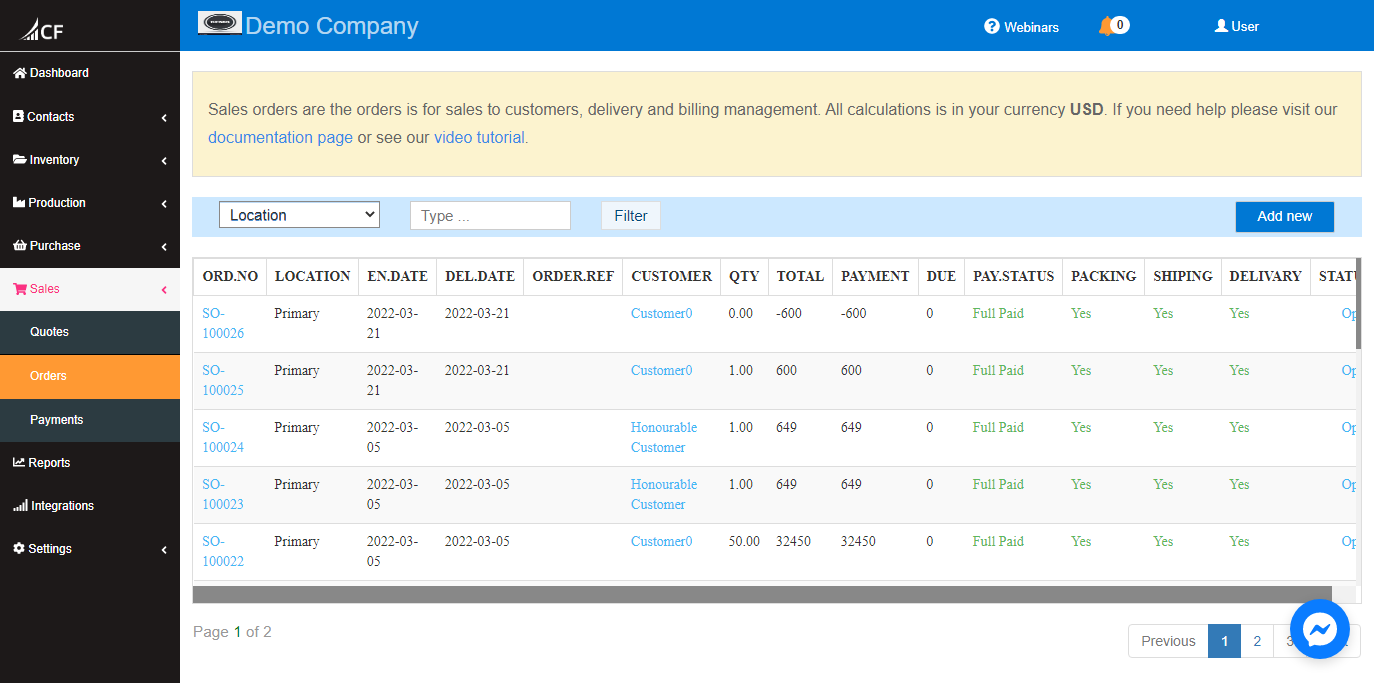The width and height of the screenshot is (1374, 683).
Task: Open the Location dropdown filter
Action: click(299, 215)
